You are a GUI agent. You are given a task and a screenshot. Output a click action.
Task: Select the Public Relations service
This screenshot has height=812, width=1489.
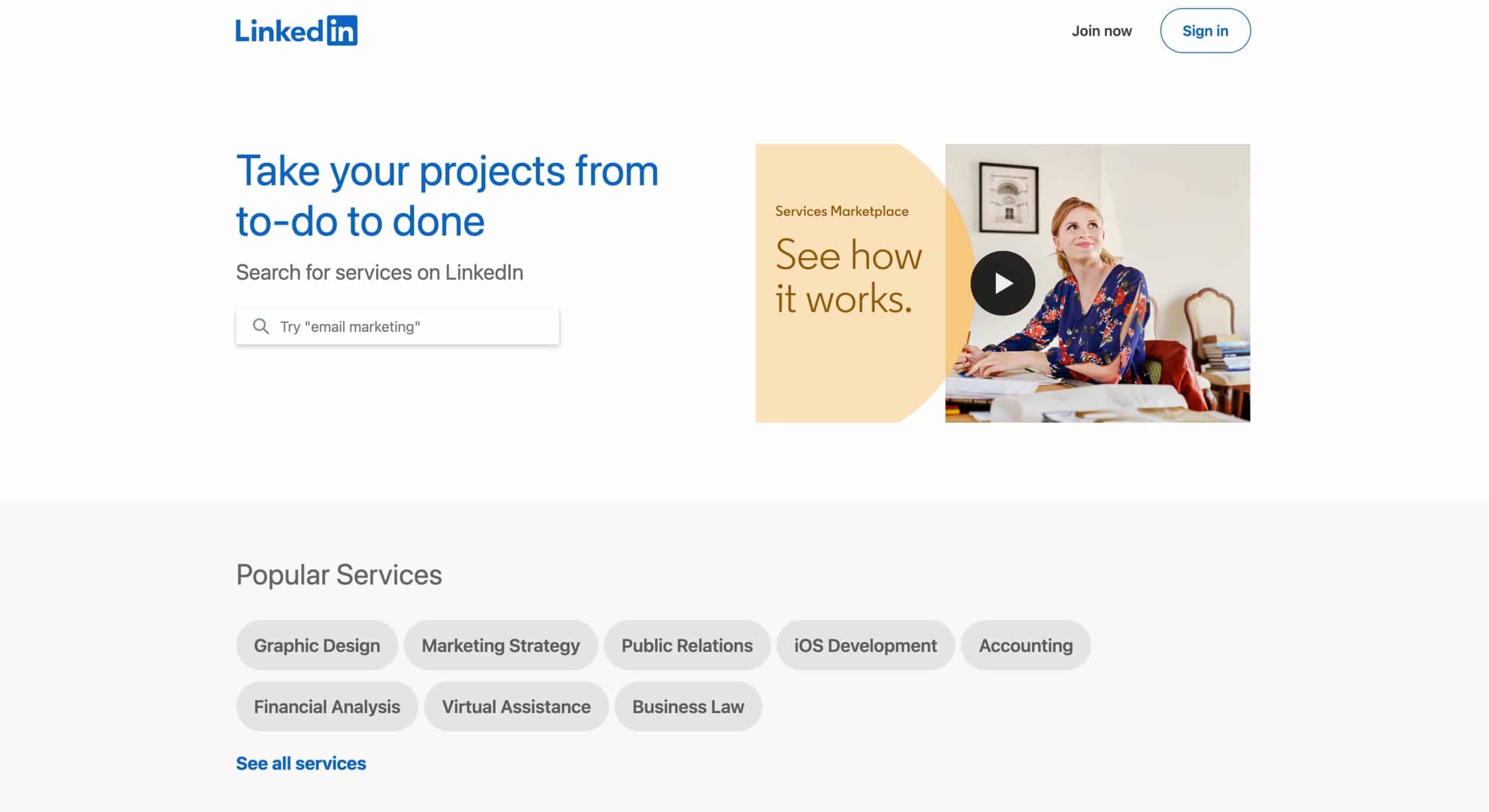point(686,645)
